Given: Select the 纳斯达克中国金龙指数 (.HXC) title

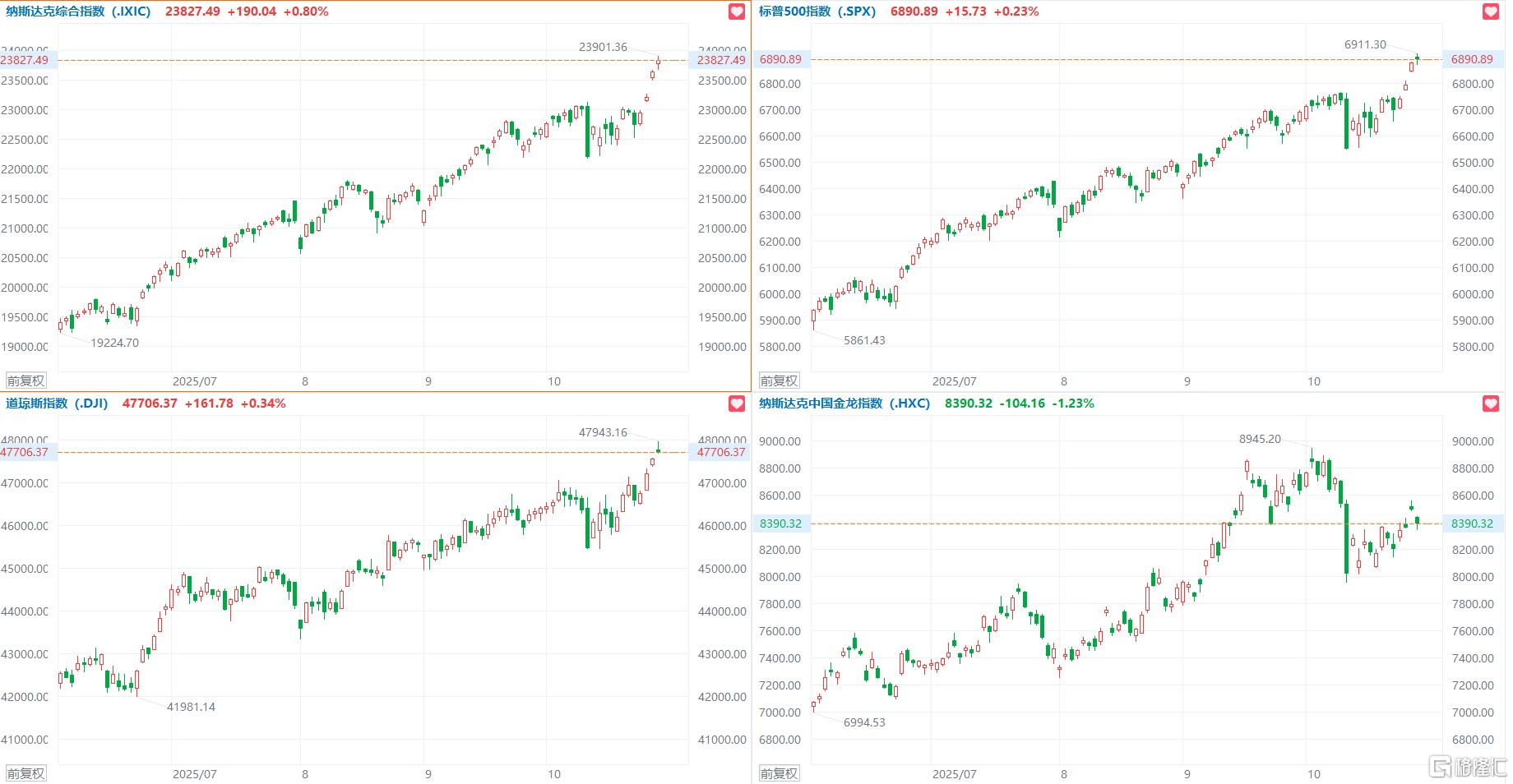Looking at the screenshot, I should [844, 404].
